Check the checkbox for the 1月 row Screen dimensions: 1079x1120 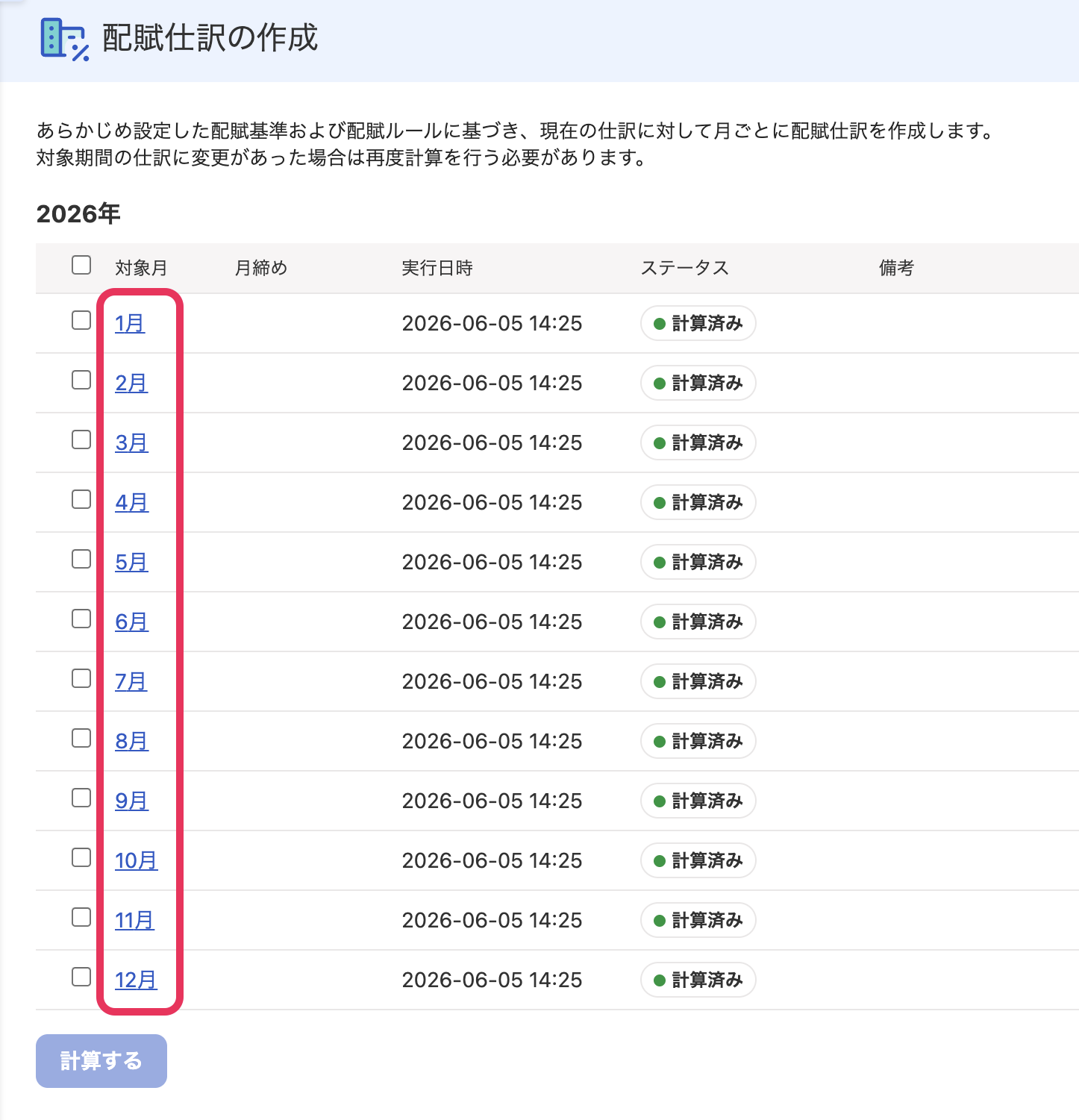pyautogui.click(x=81, y=320)
